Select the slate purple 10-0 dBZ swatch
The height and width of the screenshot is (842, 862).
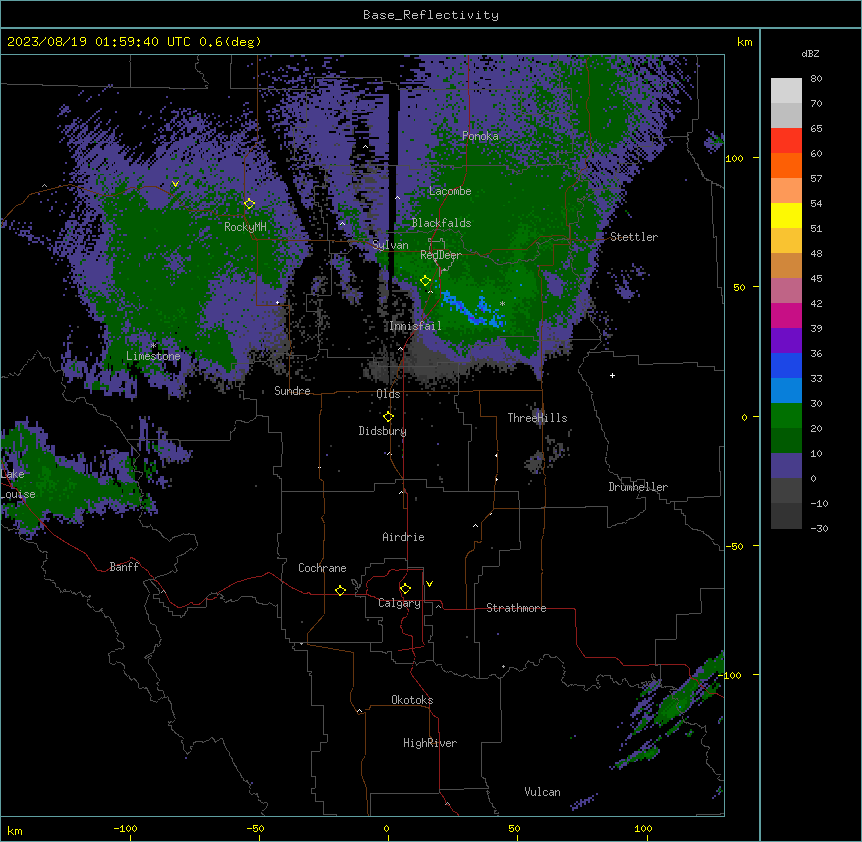pyautogui.click(x=786, y=466)
